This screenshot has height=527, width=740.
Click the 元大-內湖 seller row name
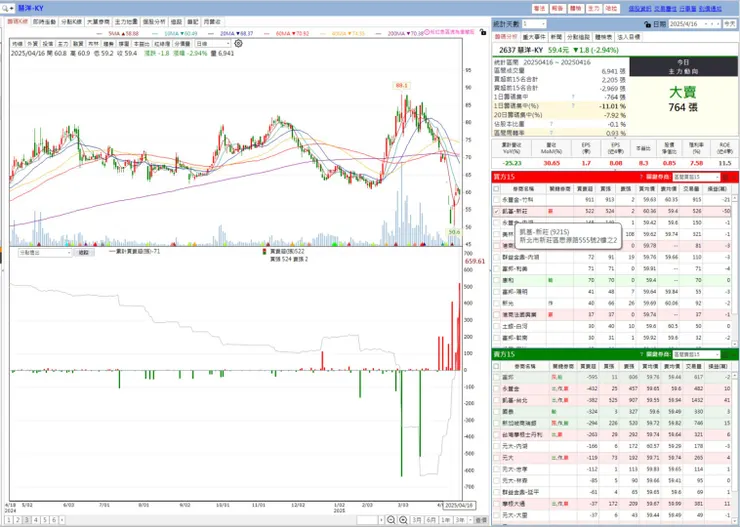[515, 446]
